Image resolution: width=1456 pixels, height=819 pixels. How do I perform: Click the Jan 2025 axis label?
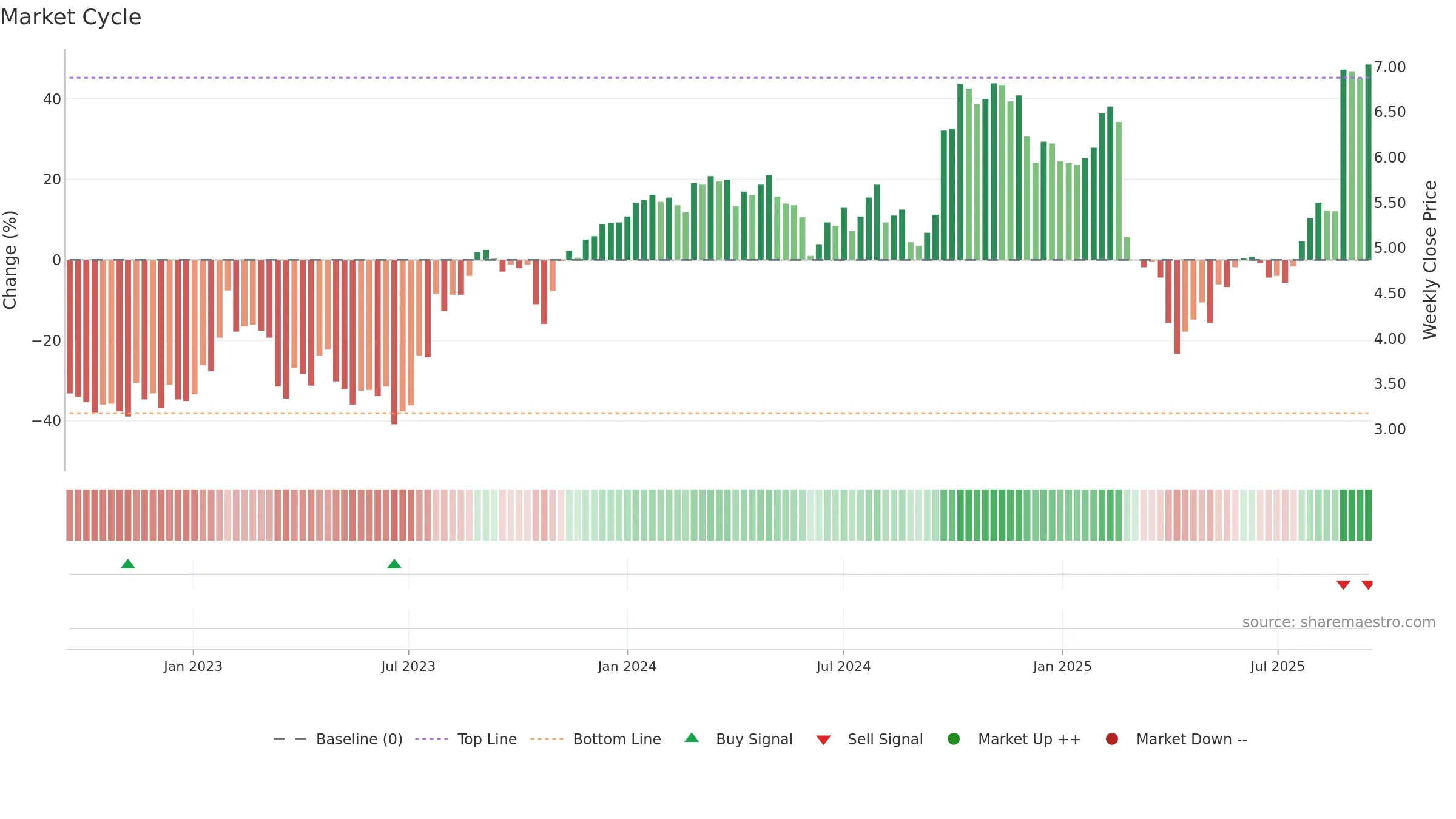(x=1062, y=667)
